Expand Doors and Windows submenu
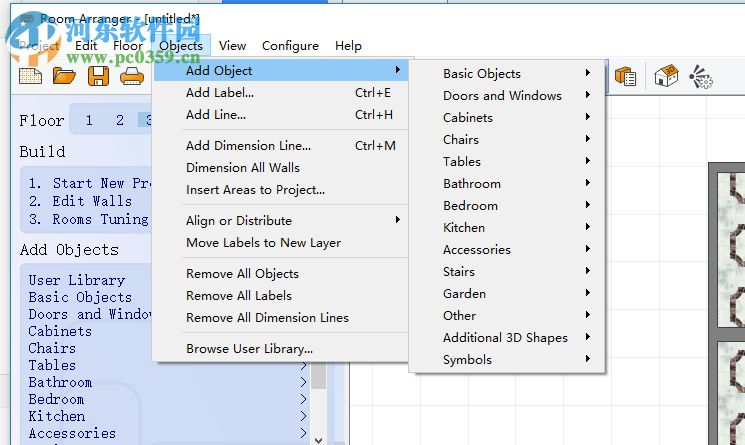Screen dimensions: 745x445 pyautogui.click(x=507, y=95)
